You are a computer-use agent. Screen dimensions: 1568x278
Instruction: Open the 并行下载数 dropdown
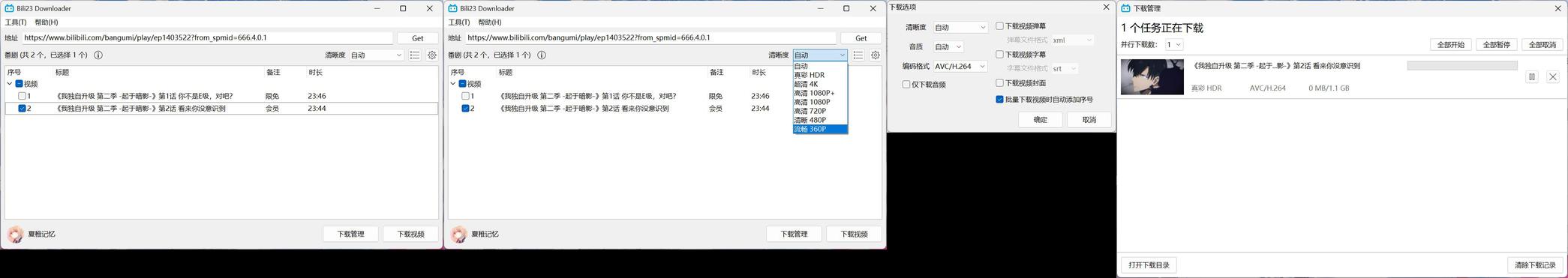click(1174, 44)
